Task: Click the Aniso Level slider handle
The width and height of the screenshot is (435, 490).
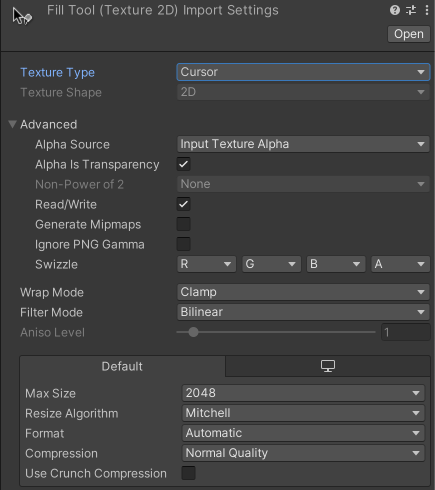Action: click(x=193, y=332)
